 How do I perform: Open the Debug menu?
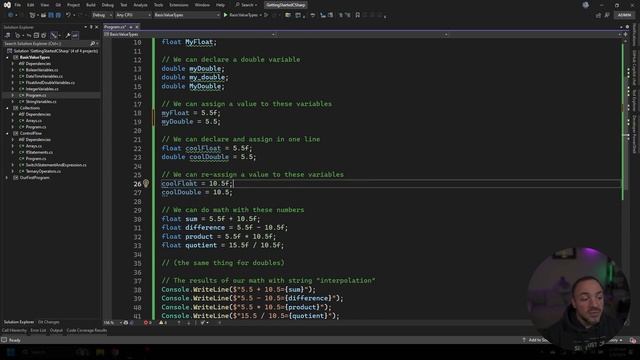point(108,5)
